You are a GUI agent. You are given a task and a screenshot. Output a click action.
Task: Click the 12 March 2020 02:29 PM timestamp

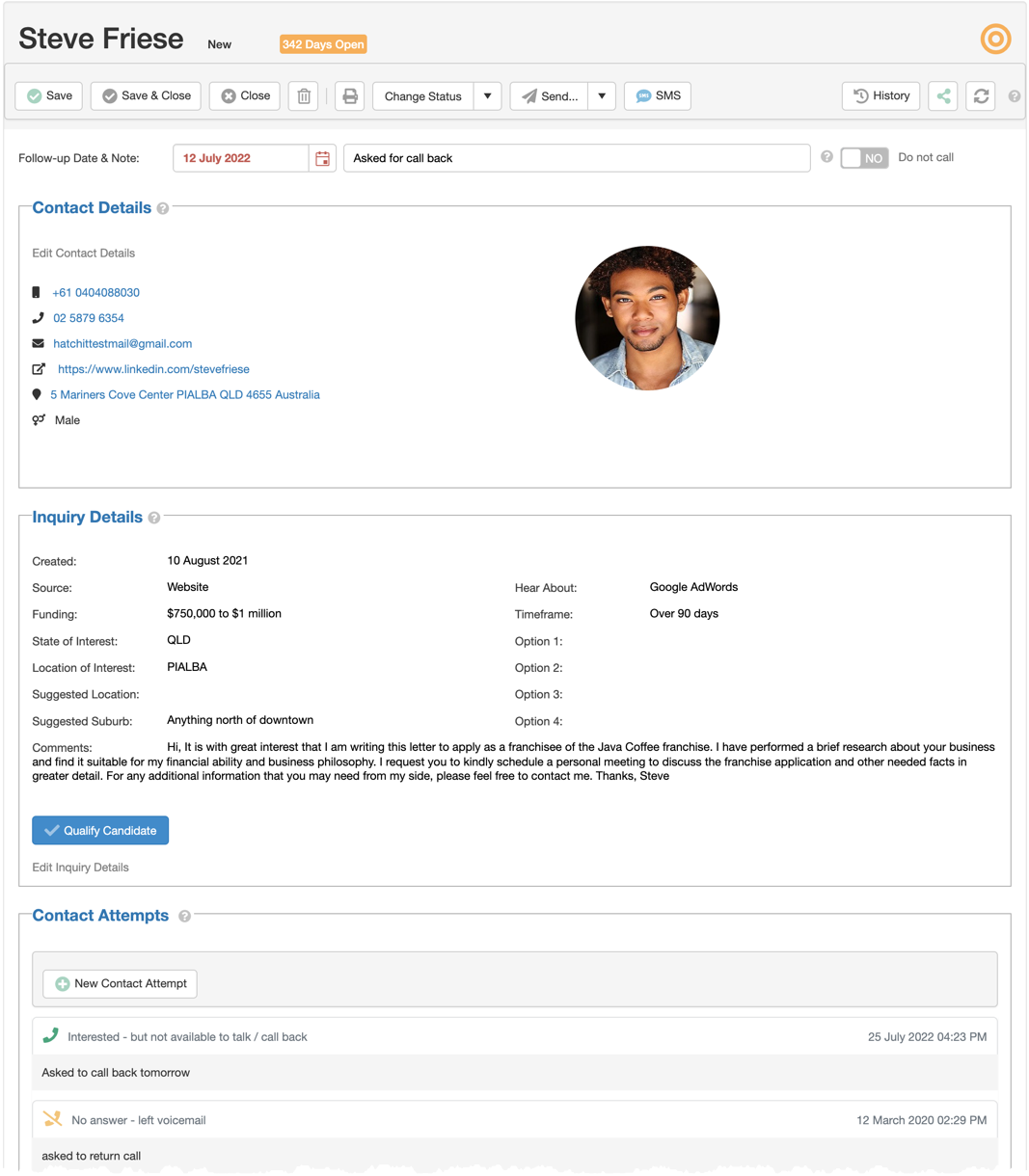[921, 1120]
